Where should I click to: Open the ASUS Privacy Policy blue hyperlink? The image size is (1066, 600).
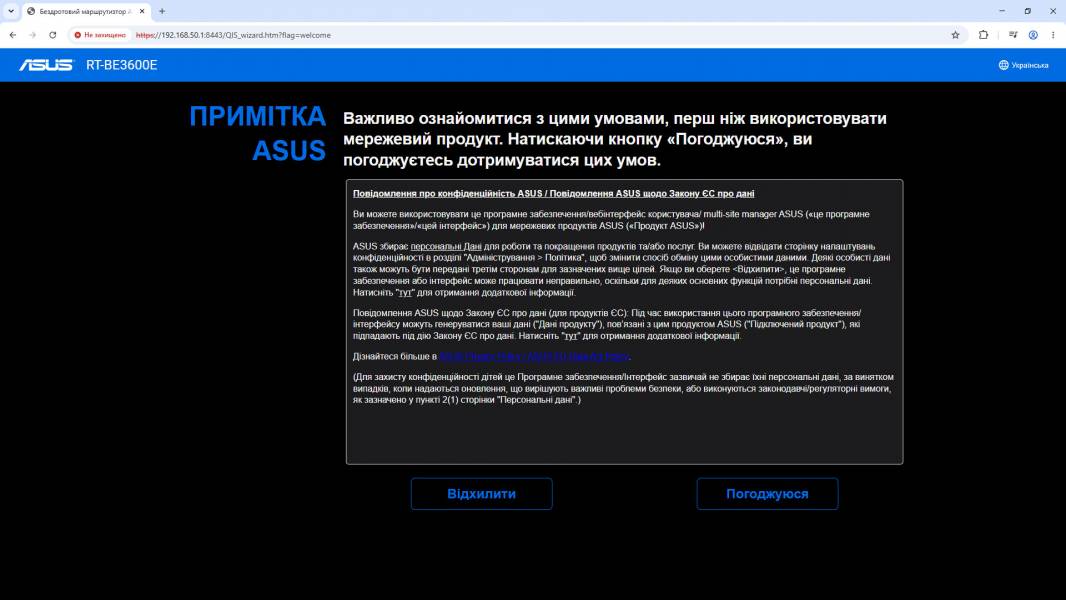[534, 356]
